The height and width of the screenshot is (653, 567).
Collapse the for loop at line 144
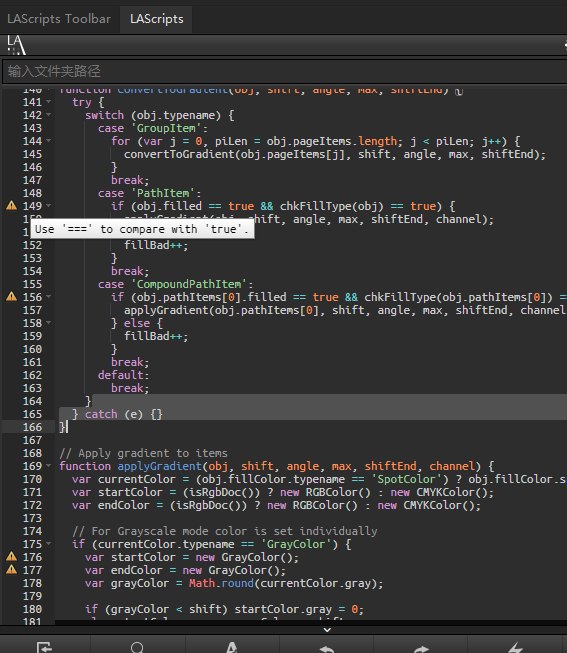[49, 141]
